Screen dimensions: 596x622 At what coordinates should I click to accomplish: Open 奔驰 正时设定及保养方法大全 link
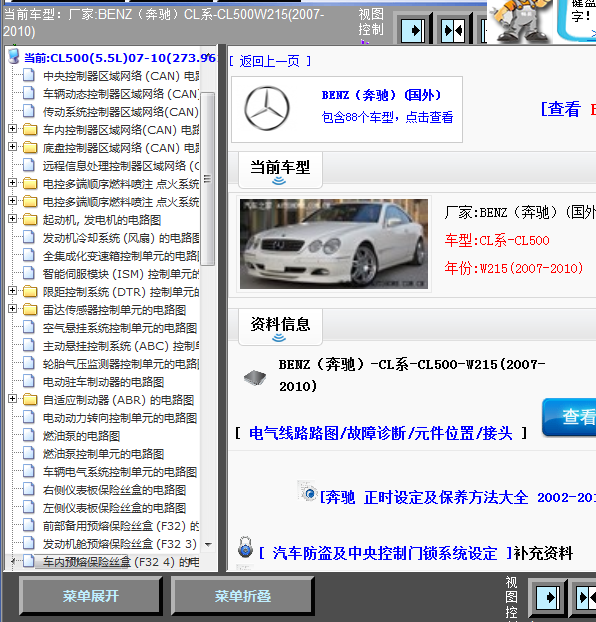[457, 497]
